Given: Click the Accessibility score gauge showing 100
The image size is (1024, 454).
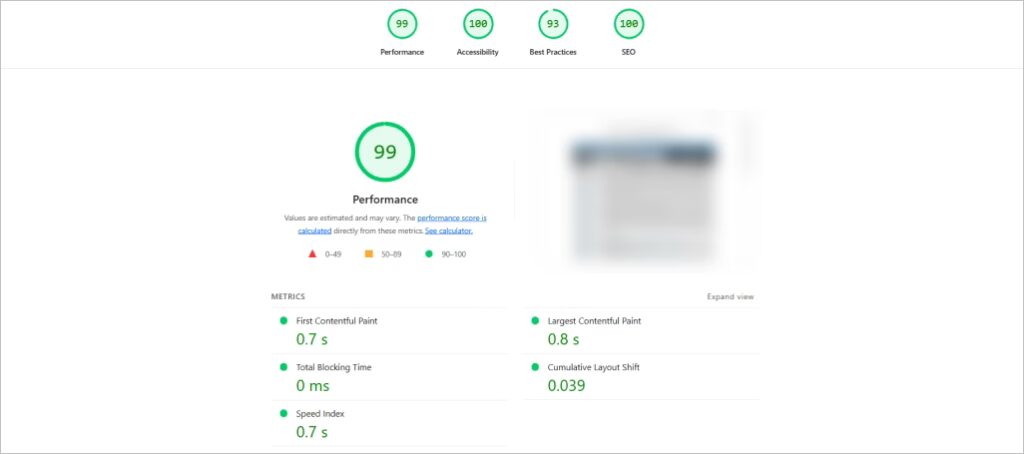Looking at the screenshot, I should (477, 25).
